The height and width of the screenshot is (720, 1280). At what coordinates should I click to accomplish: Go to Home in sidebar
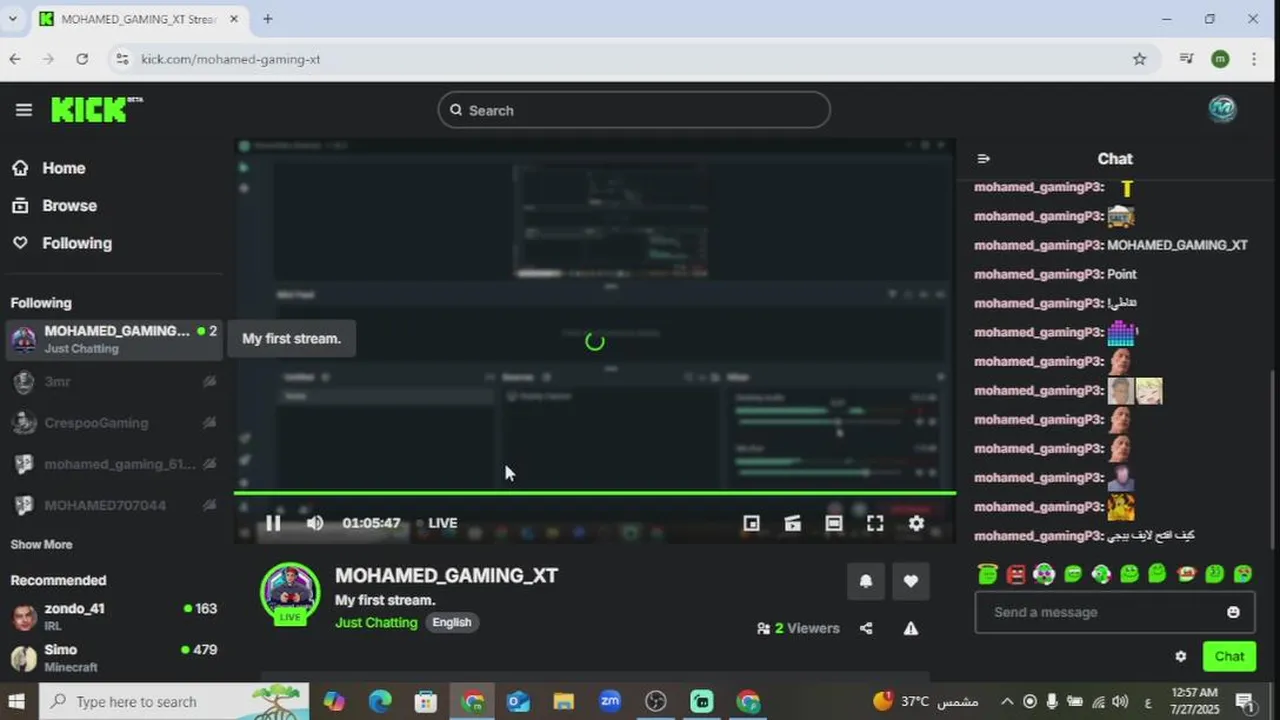coord(48,168)
